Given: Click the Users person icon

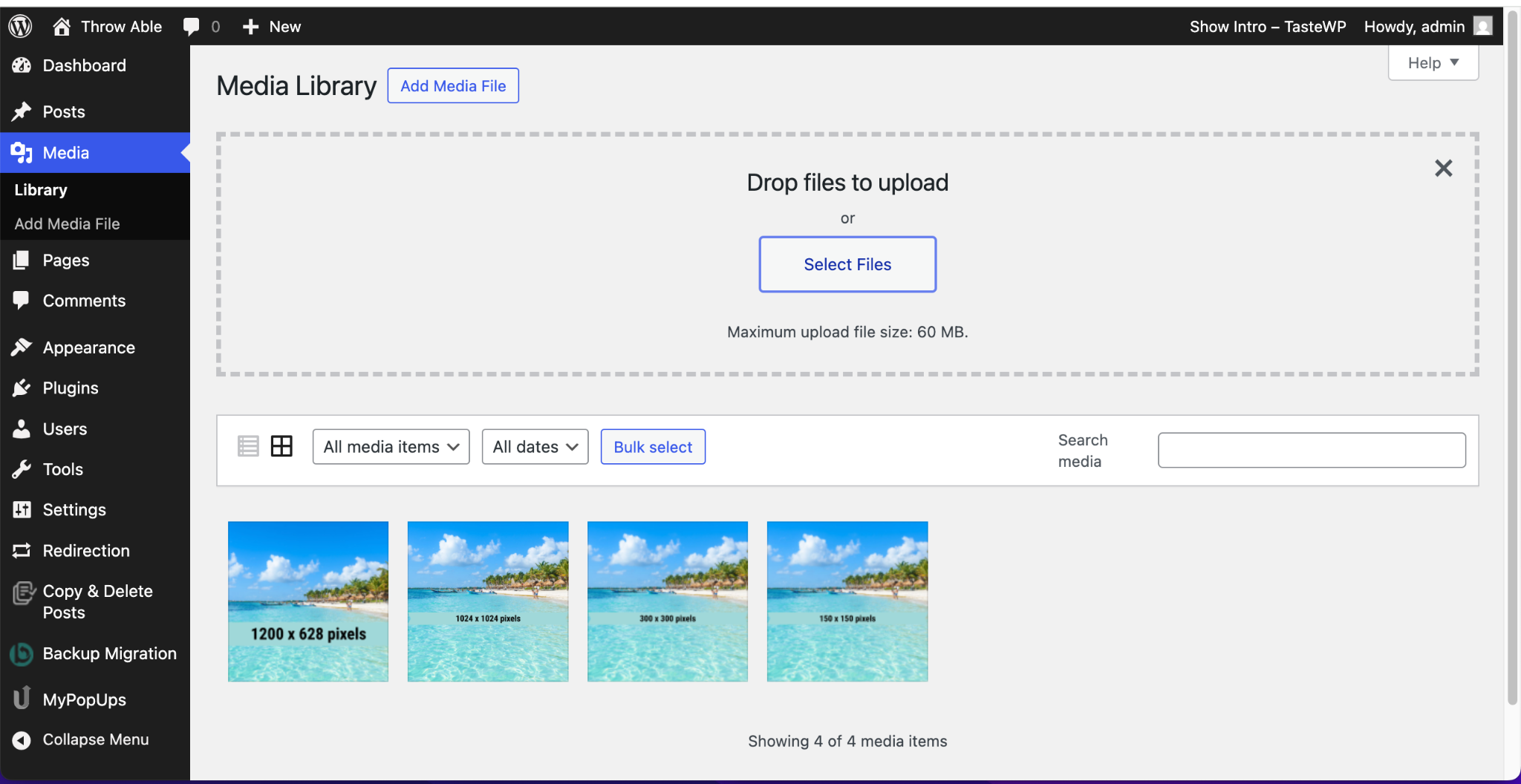Looking at the screenshot, I should point(22,428).
